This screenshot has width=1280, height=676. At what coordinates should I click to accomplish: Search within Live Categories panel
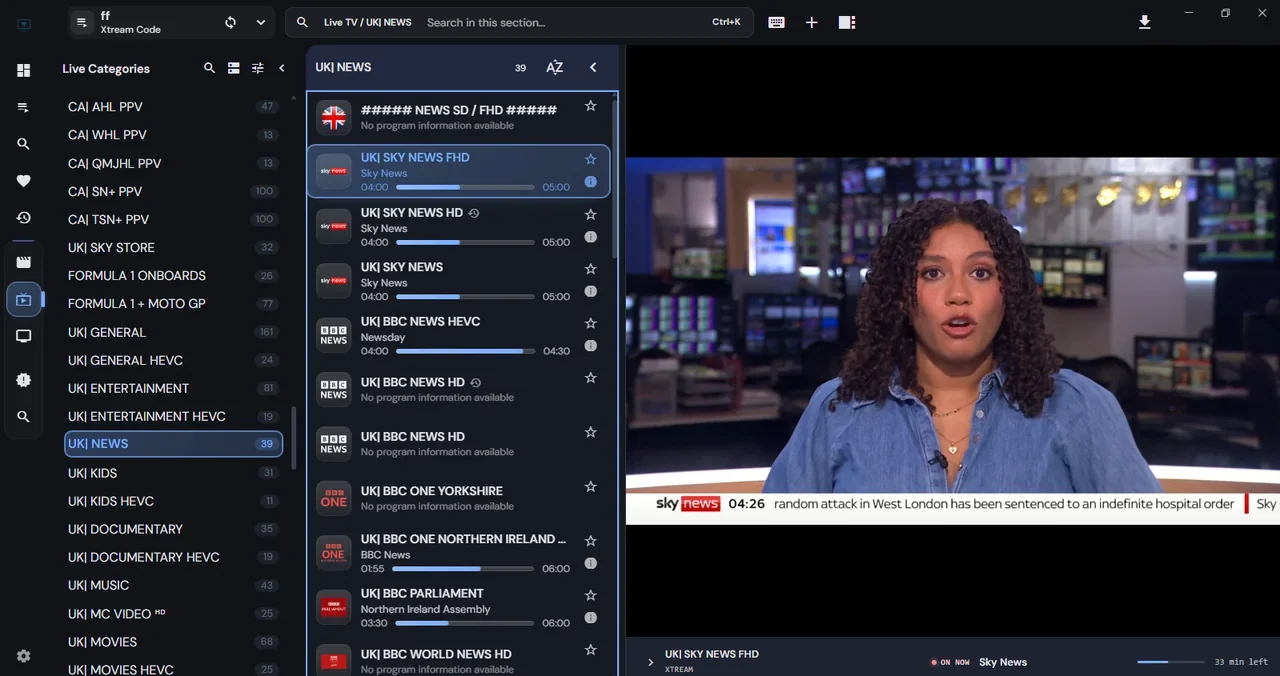tap(209, 68)
